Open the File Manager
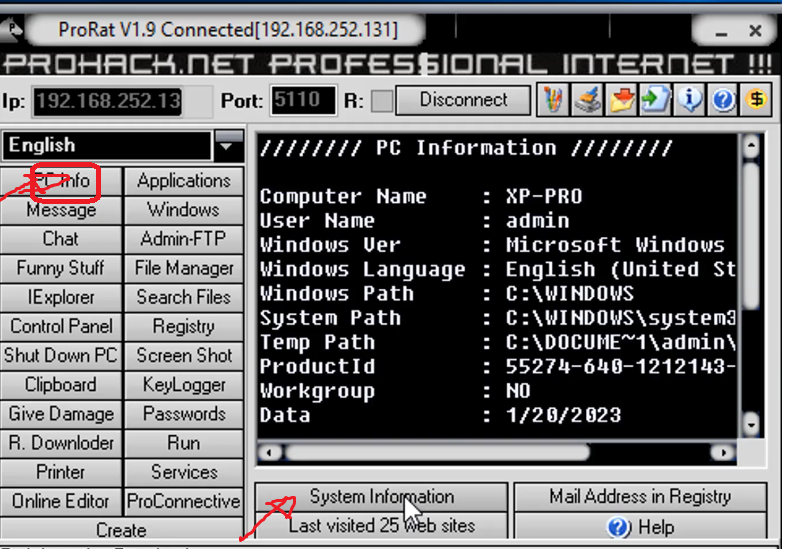The image size is (785, 549). (x=184, y=268)
